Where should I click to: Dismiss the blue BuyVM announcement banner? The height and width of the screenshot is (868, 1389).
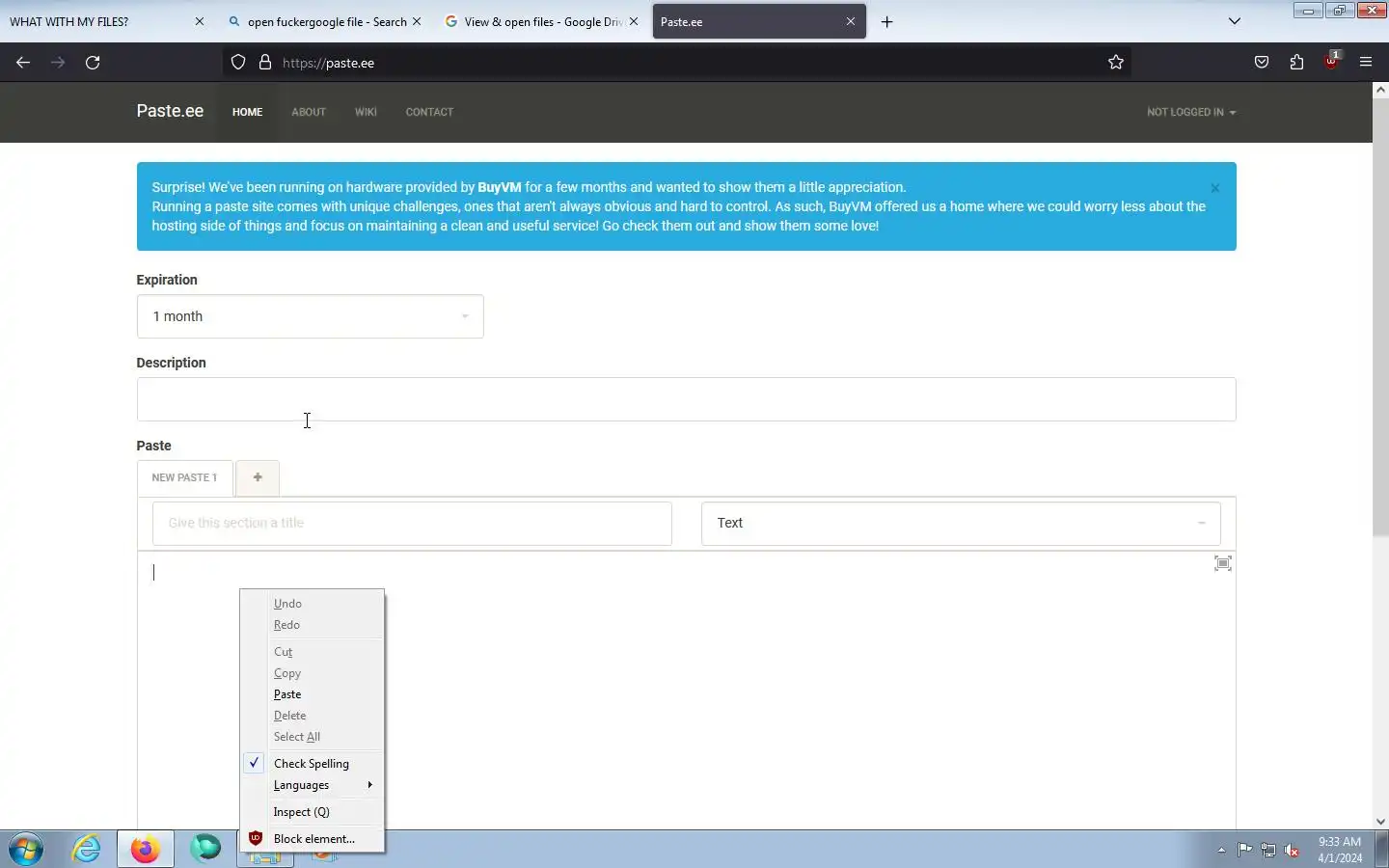(x=1215, y=188)
